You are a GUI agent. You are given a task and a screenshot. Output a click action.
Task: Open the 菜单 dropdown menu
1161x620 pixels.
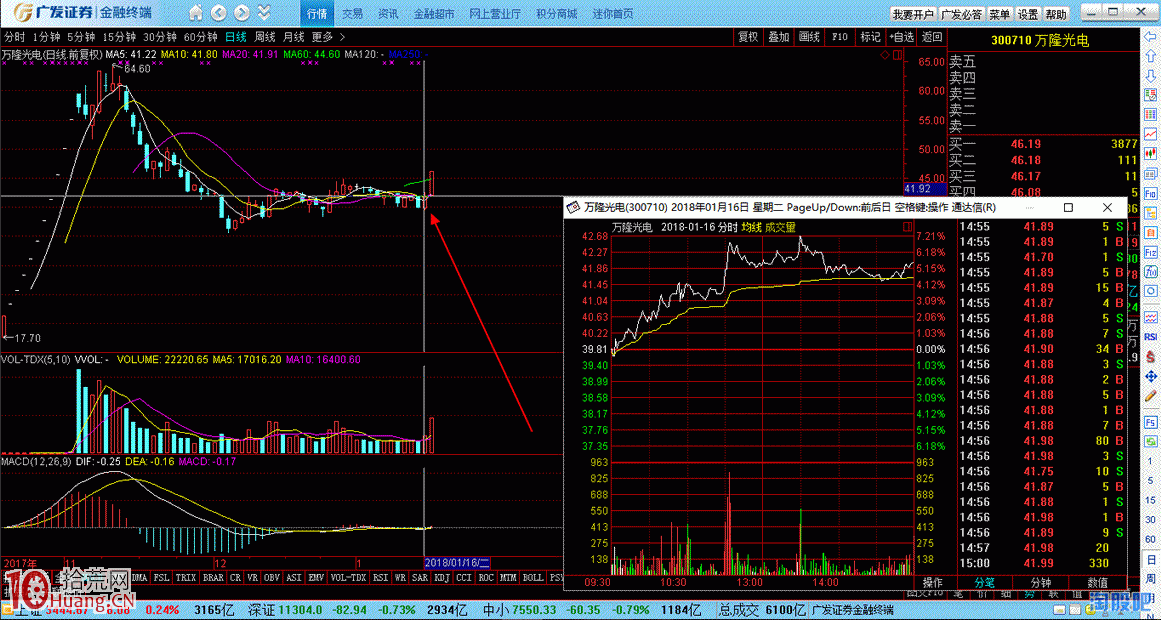pyautogui.click(x=999, y=15)
